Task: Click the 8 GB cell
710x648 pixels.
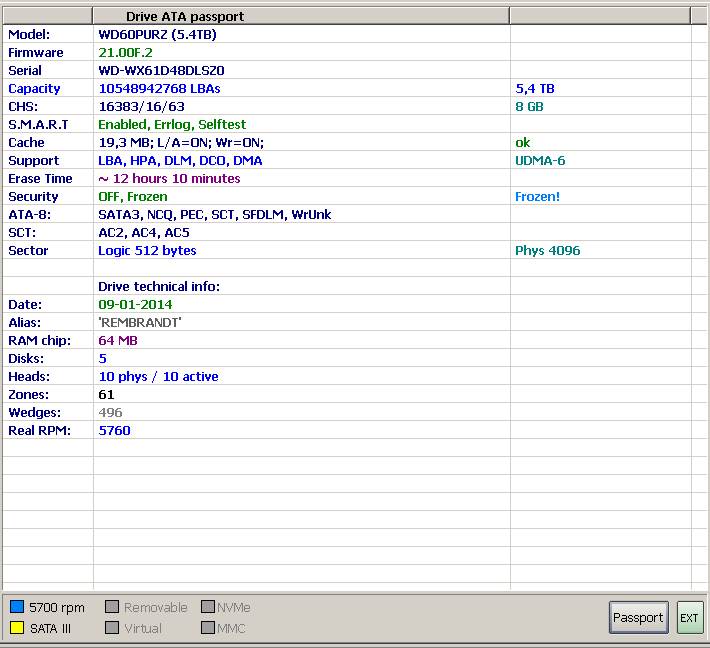Action: tap(529, 107)
